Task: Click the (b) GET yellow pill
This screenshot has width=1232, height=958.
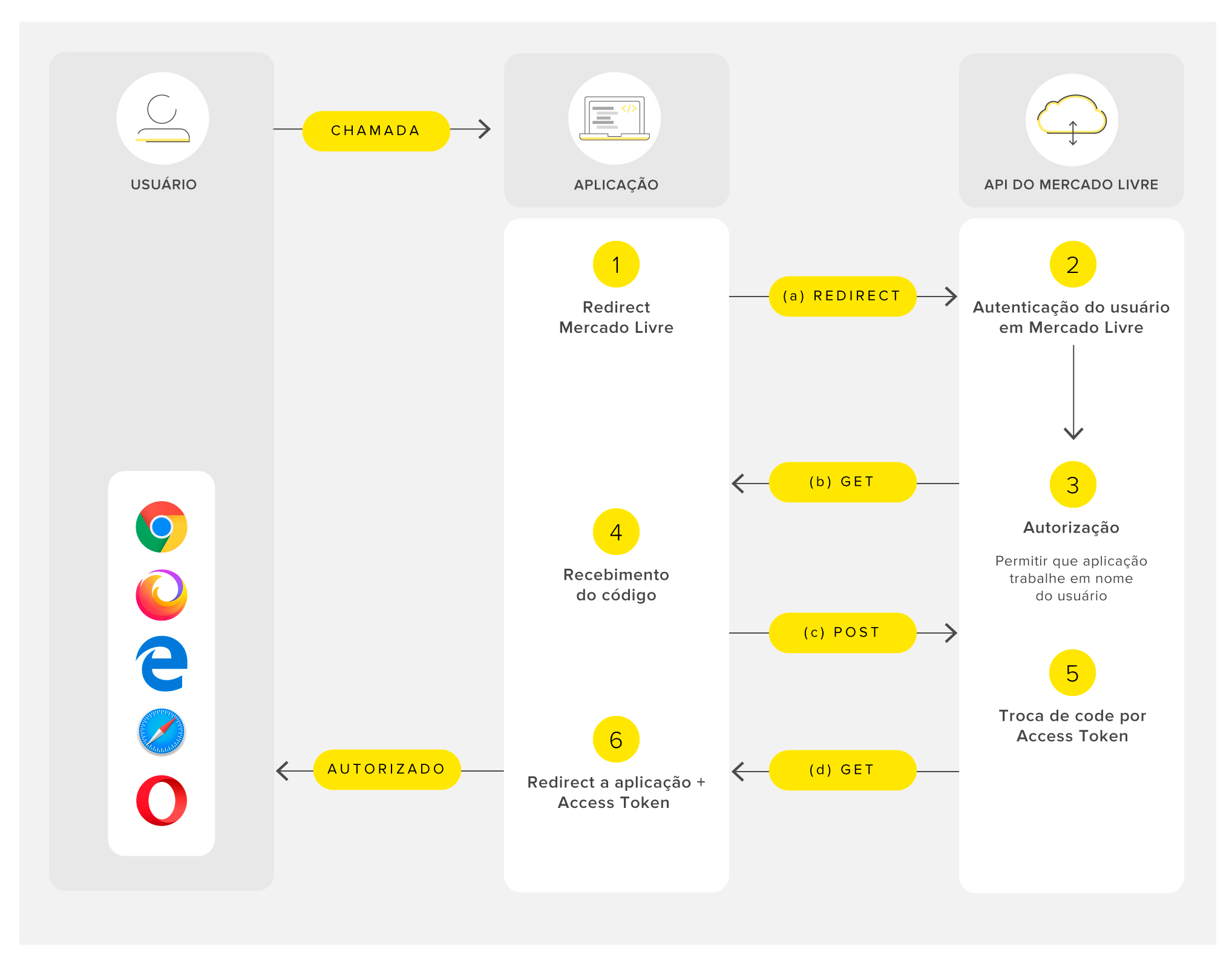Action: tap(842, 482)
